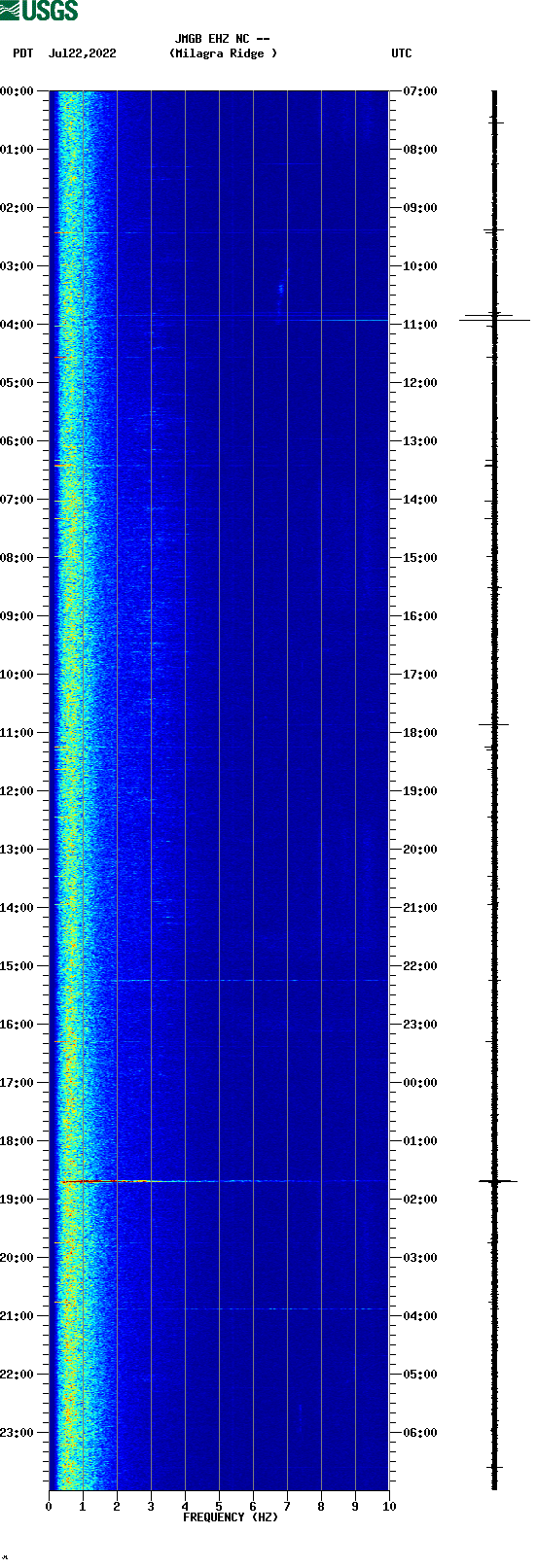Click the 23:00 PDT time label
Image resolution: width=537 pixels, height=1568 pixels.
[18, 1433]
